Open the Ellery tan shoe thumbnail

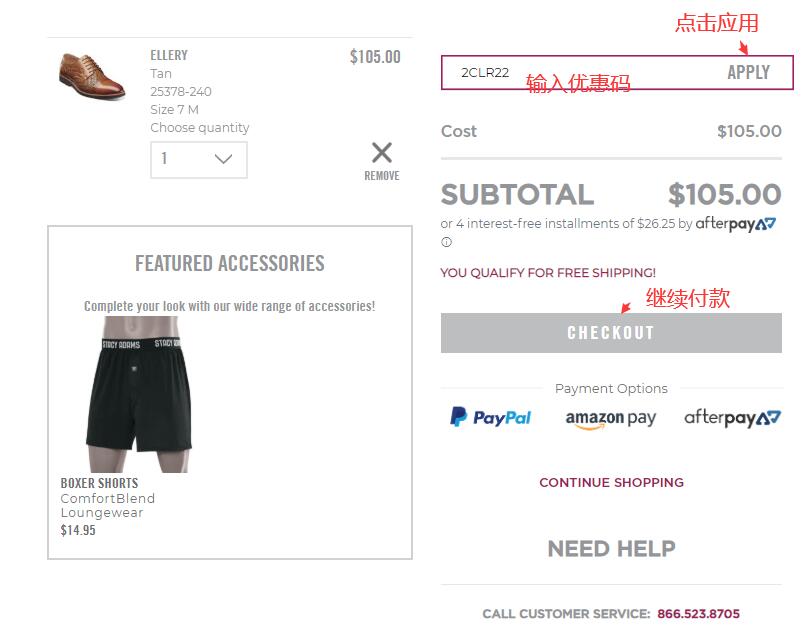(92, 76)
